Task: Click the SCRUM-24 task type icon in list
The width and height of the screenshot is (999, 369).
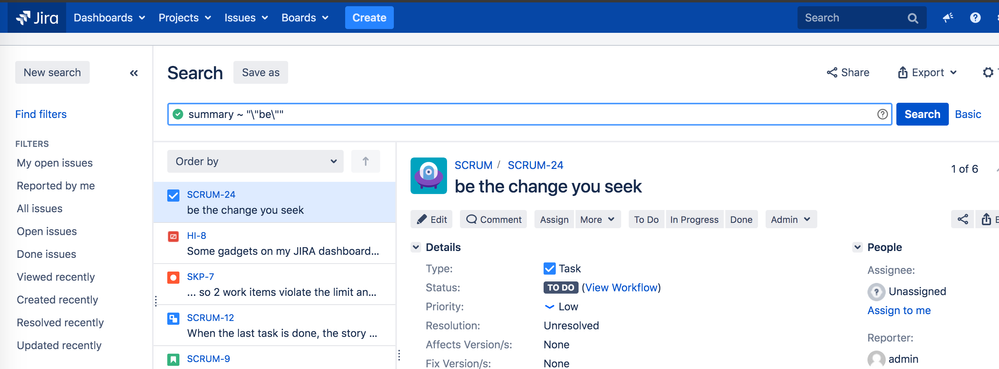Action: coord(173,196)
